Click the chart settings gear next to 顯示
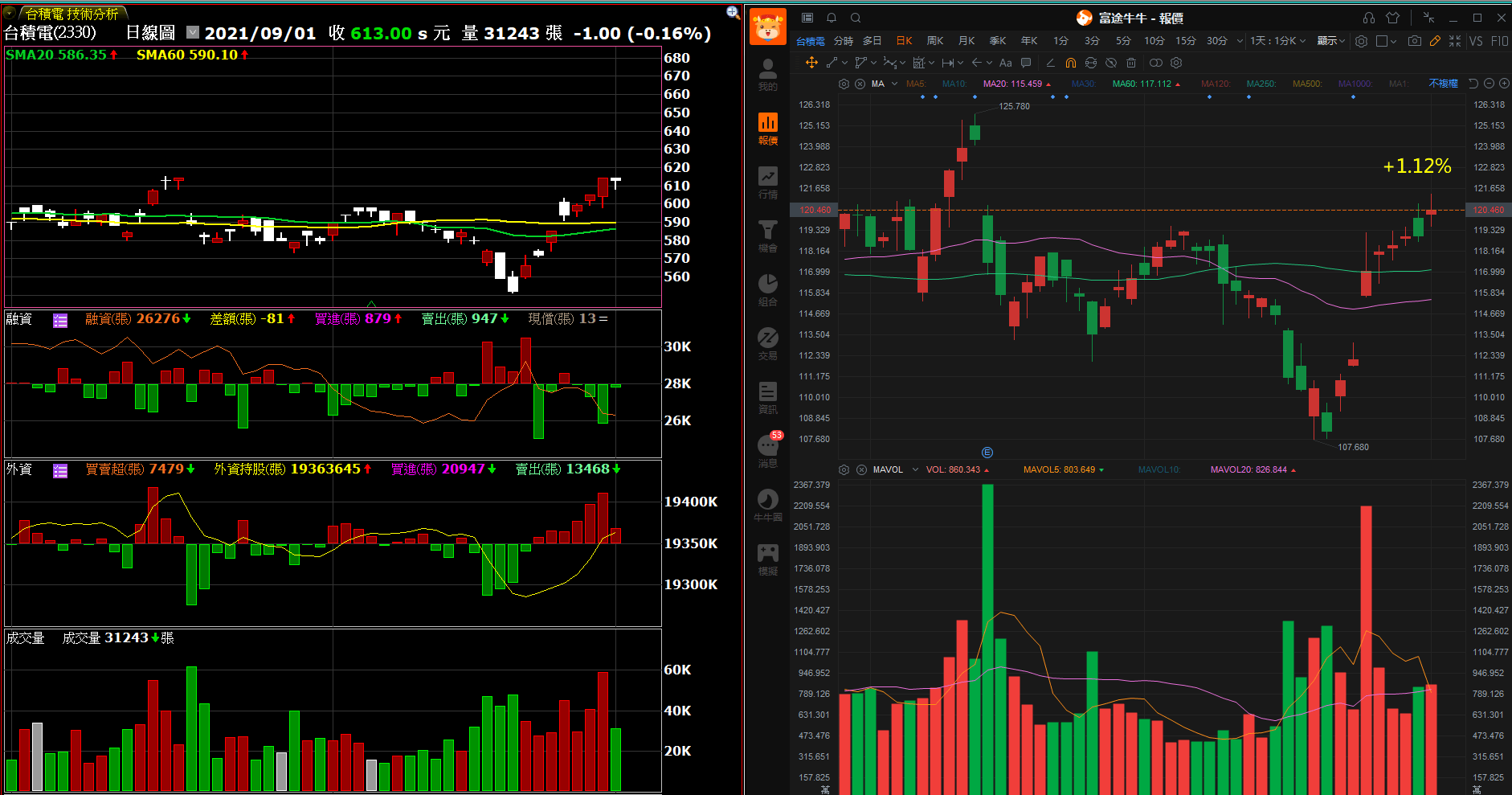This screenshot has height=795, width=1512. [1361, 41]
